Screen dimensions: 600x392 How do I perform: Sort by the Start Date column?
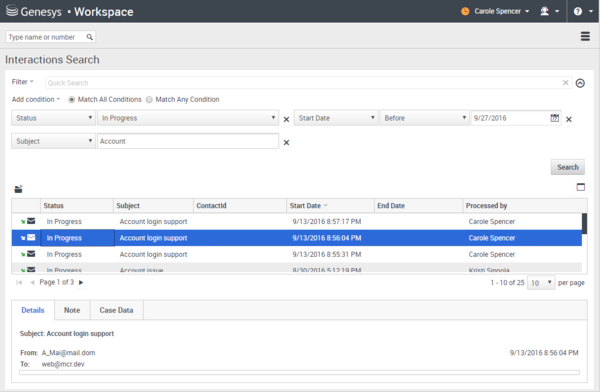[330, 206]
